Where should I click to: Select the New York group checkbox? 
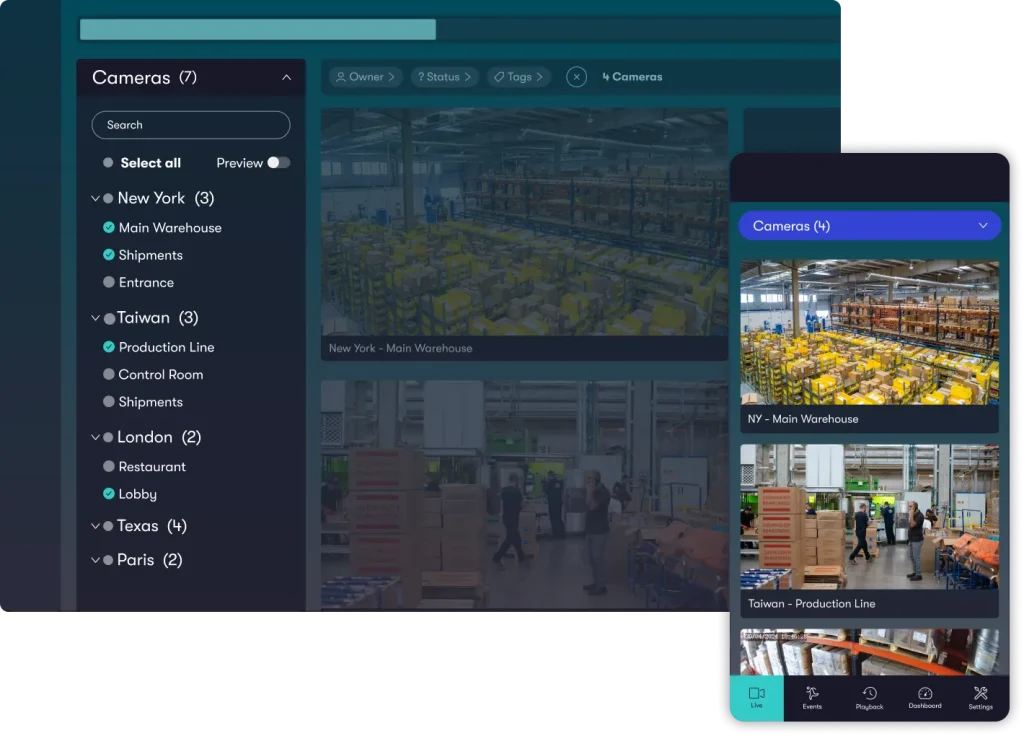pyautogui.click(x=108, y=198)
